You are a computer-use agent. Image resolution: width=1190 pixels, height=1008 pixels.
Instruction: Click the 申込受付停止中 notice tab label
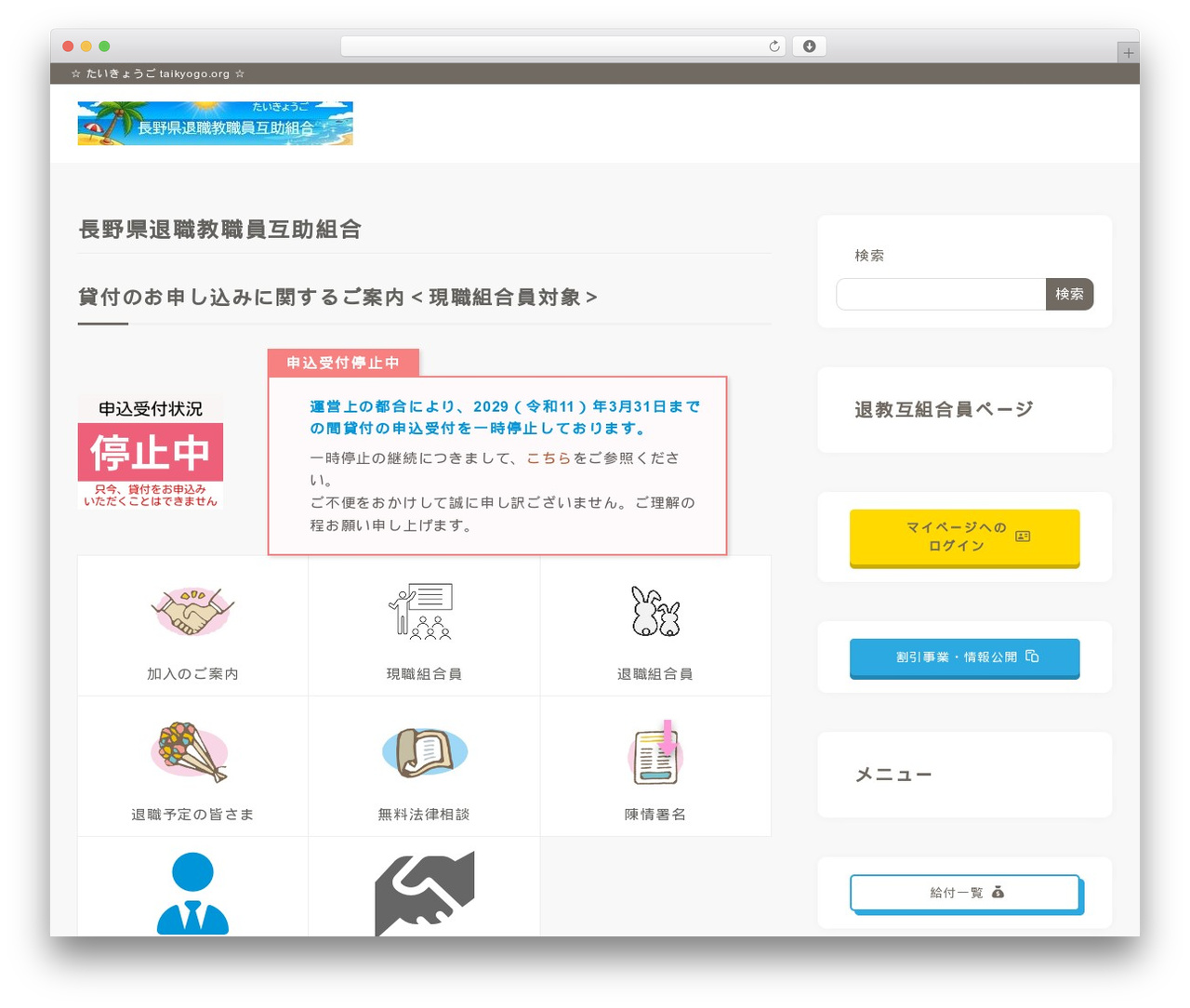pyautogui.click(x=343, y=363)
